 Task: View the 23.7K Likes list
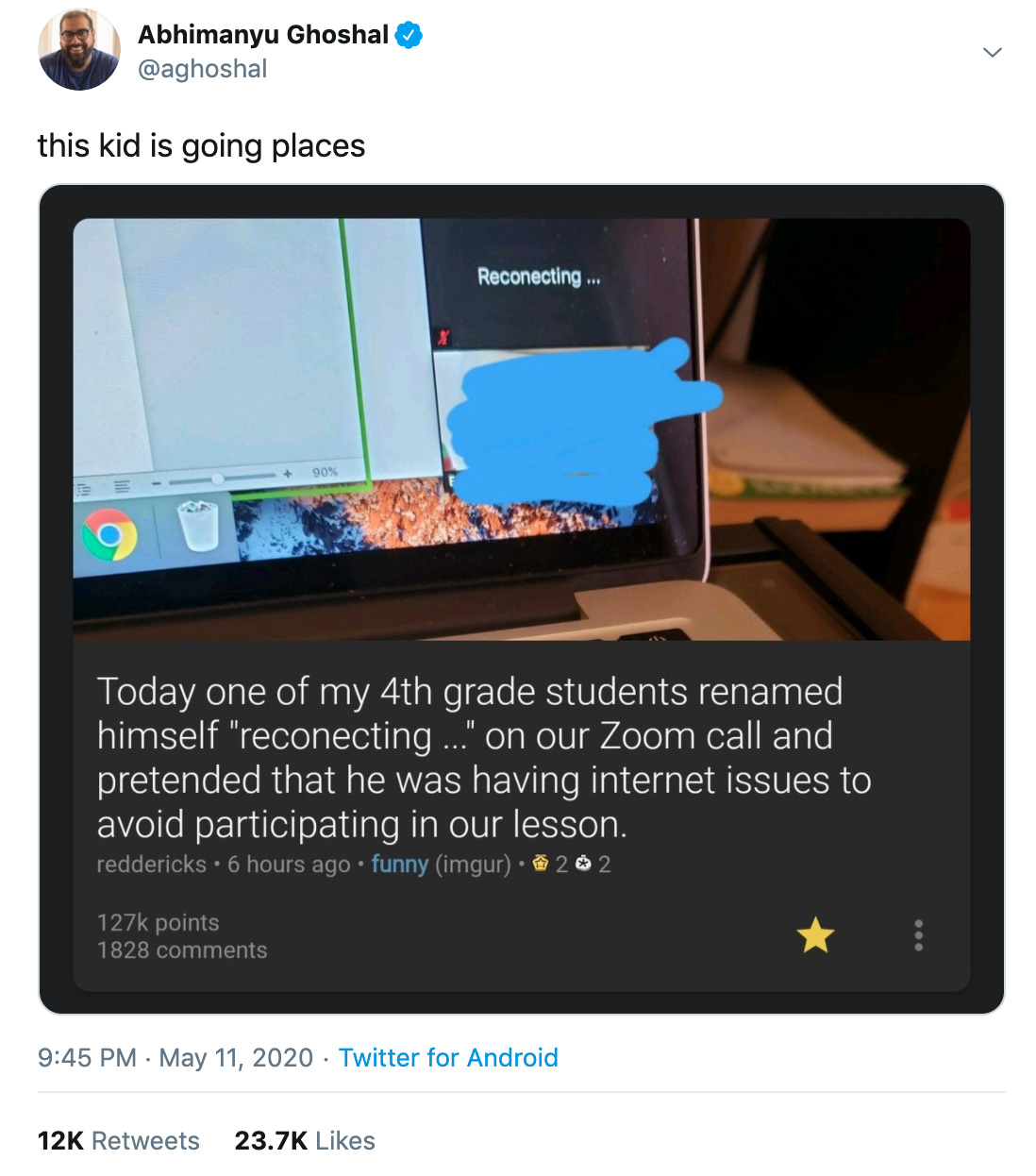[305, 1140]
